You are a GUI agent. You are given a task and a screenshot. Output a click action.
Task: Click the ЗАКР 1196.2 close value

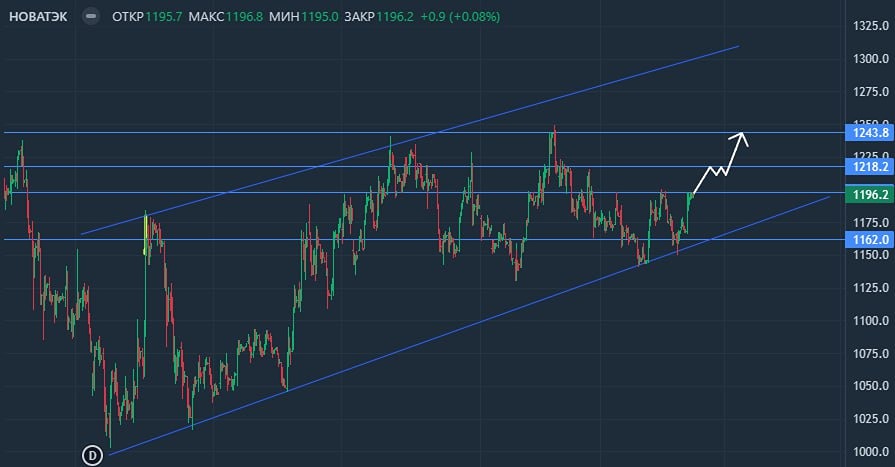pyautogui.click(x=378, y=17)
